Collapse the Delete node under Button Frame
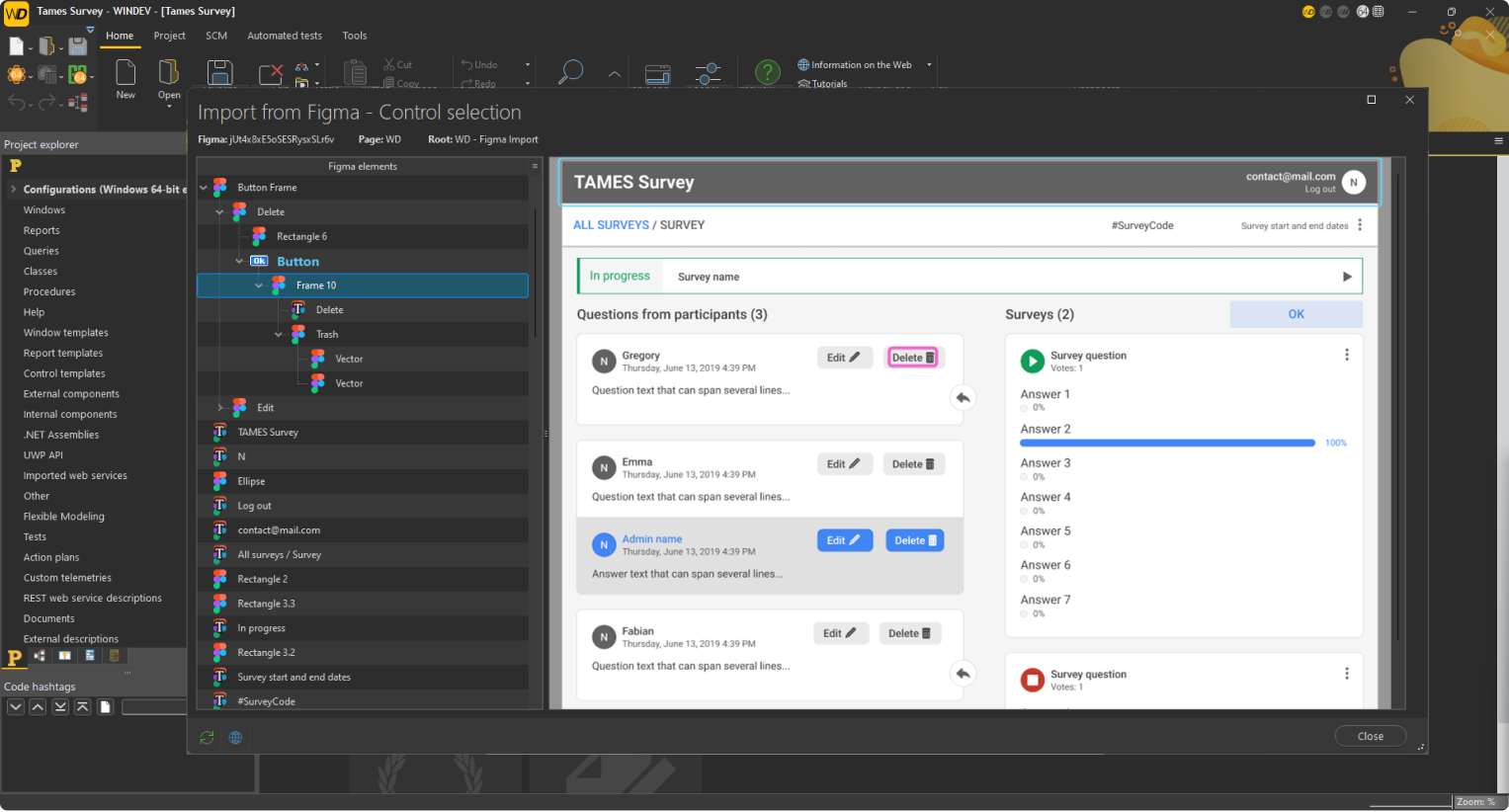1509x812 pixels. point(220,212)
